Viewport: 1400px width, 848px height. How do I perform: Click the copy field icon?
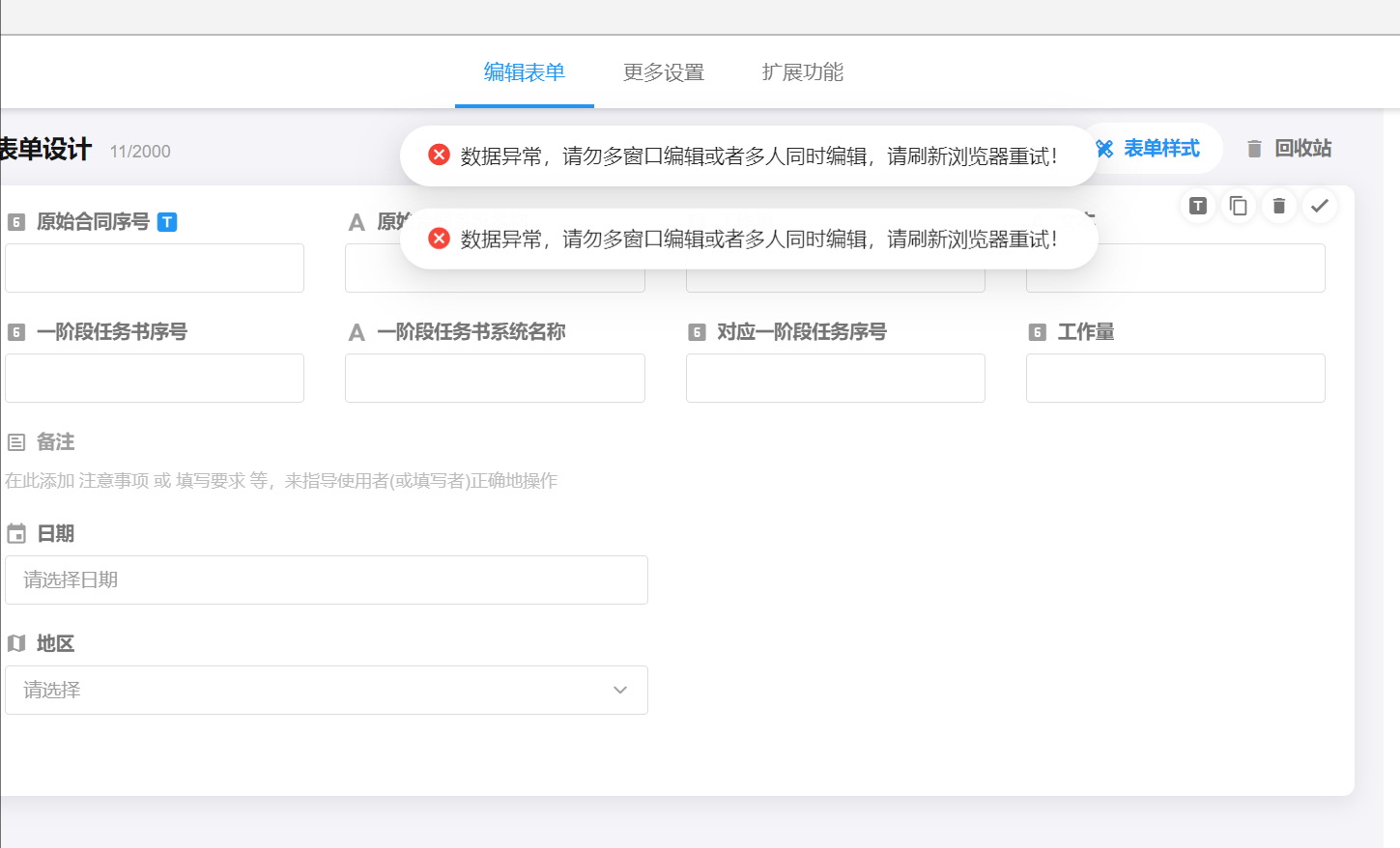pos(1238,206)
